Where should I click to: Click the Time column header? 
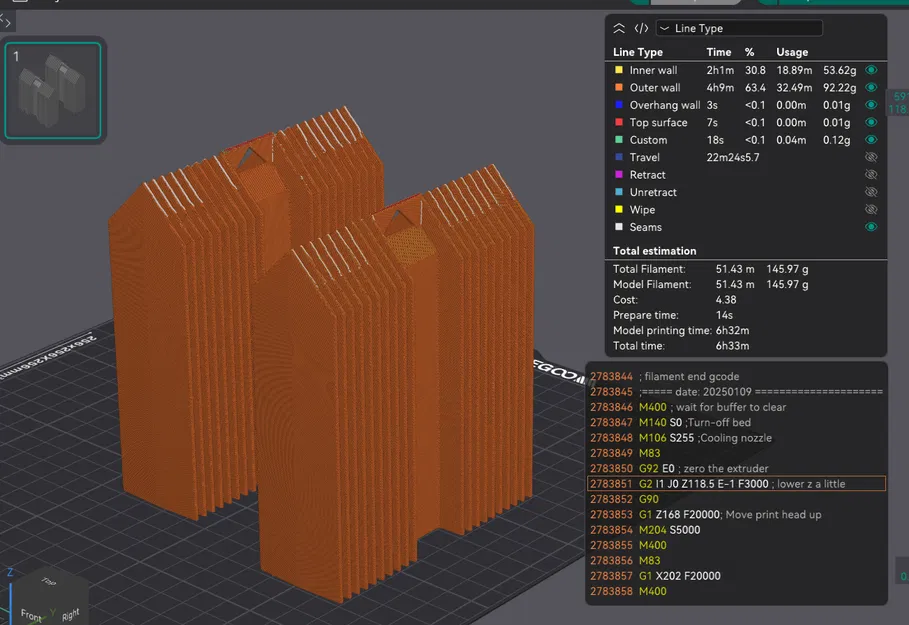click(x=718, y=52)
